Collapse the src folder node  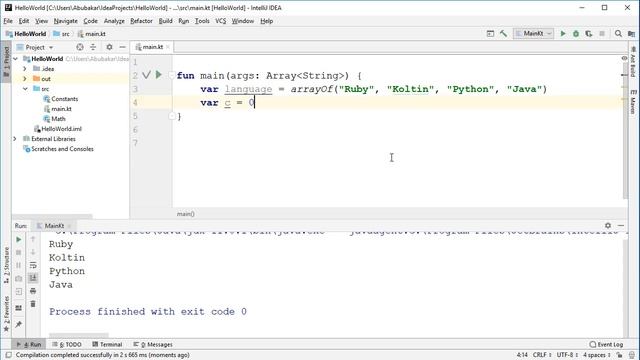click(x=25, y=89)
